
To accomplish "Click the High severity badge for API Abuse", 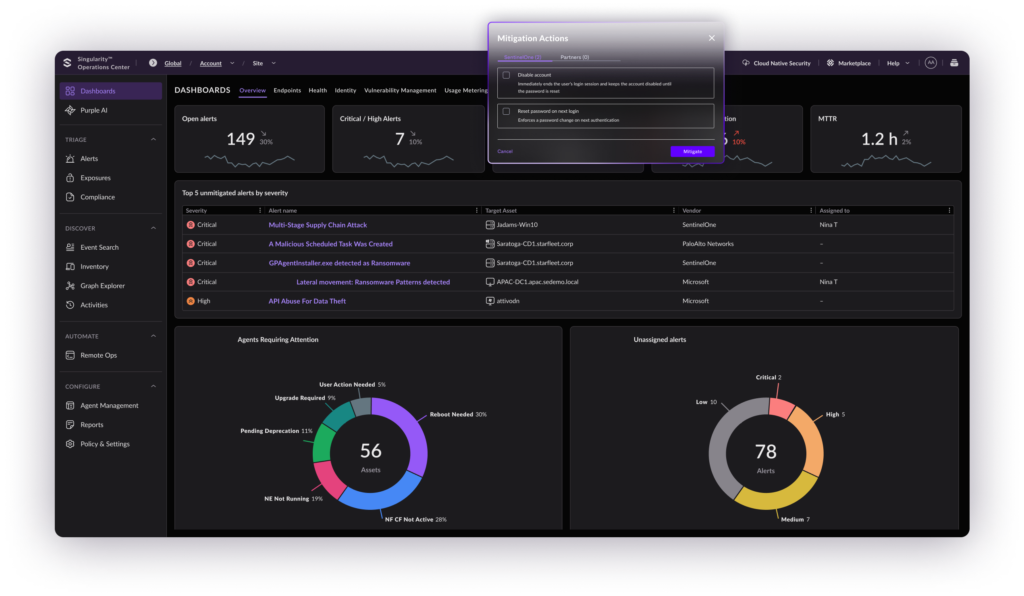I will coord(191,301).
